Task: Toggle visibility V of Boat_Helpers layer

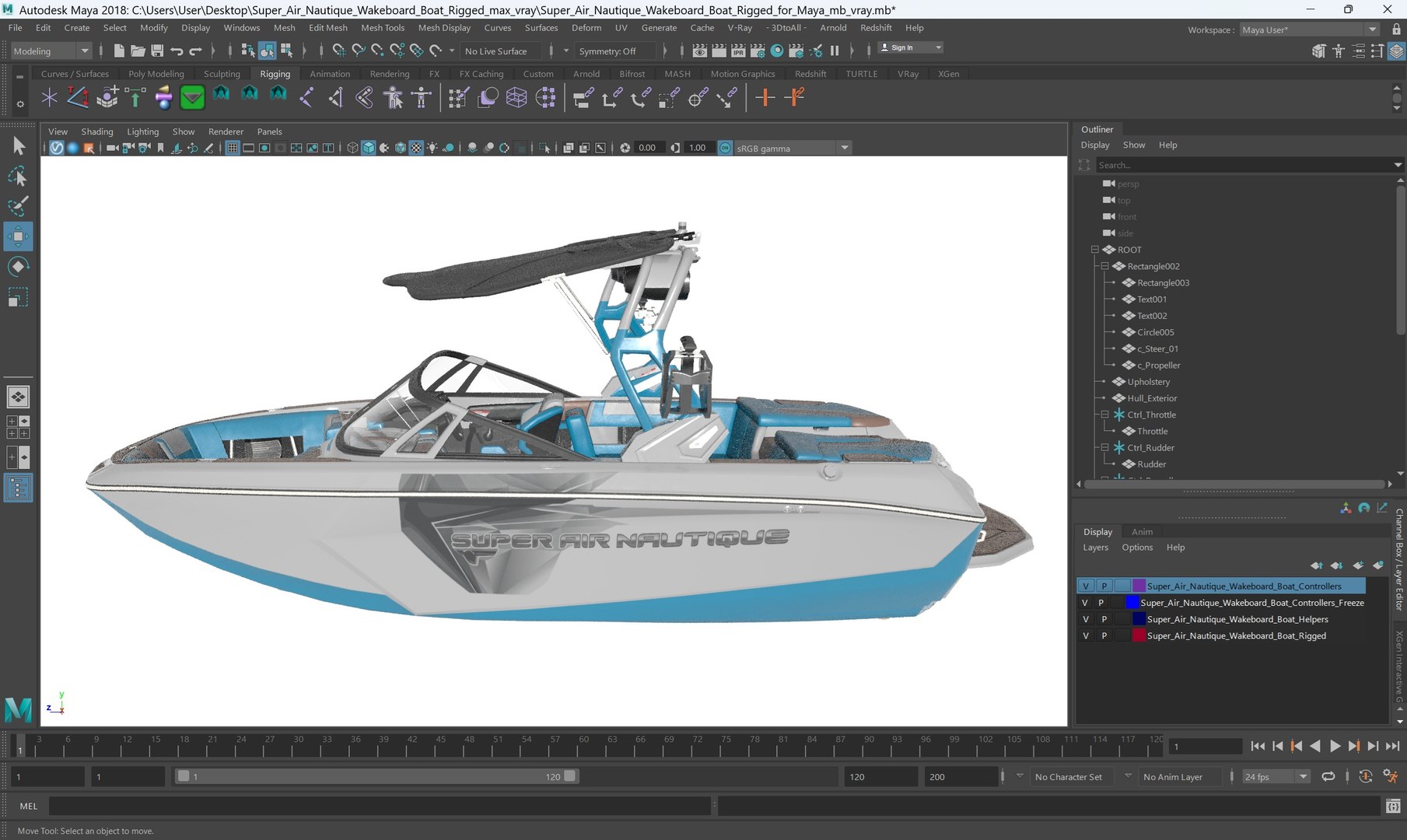Action: [x=1086, y=619]
